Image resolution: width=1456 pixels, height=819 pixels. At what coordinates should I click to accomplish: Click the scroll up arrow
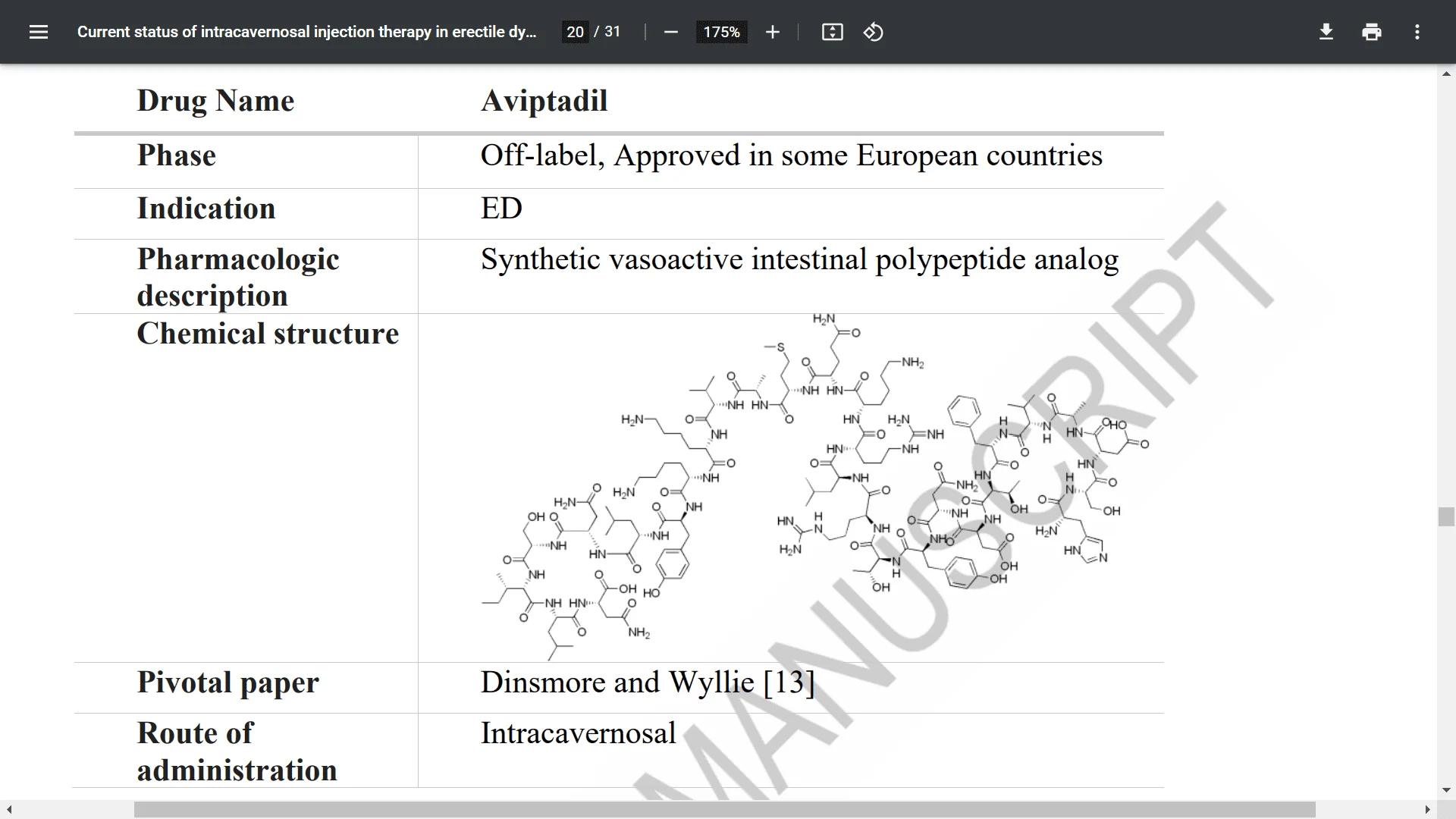[1446, 74]
